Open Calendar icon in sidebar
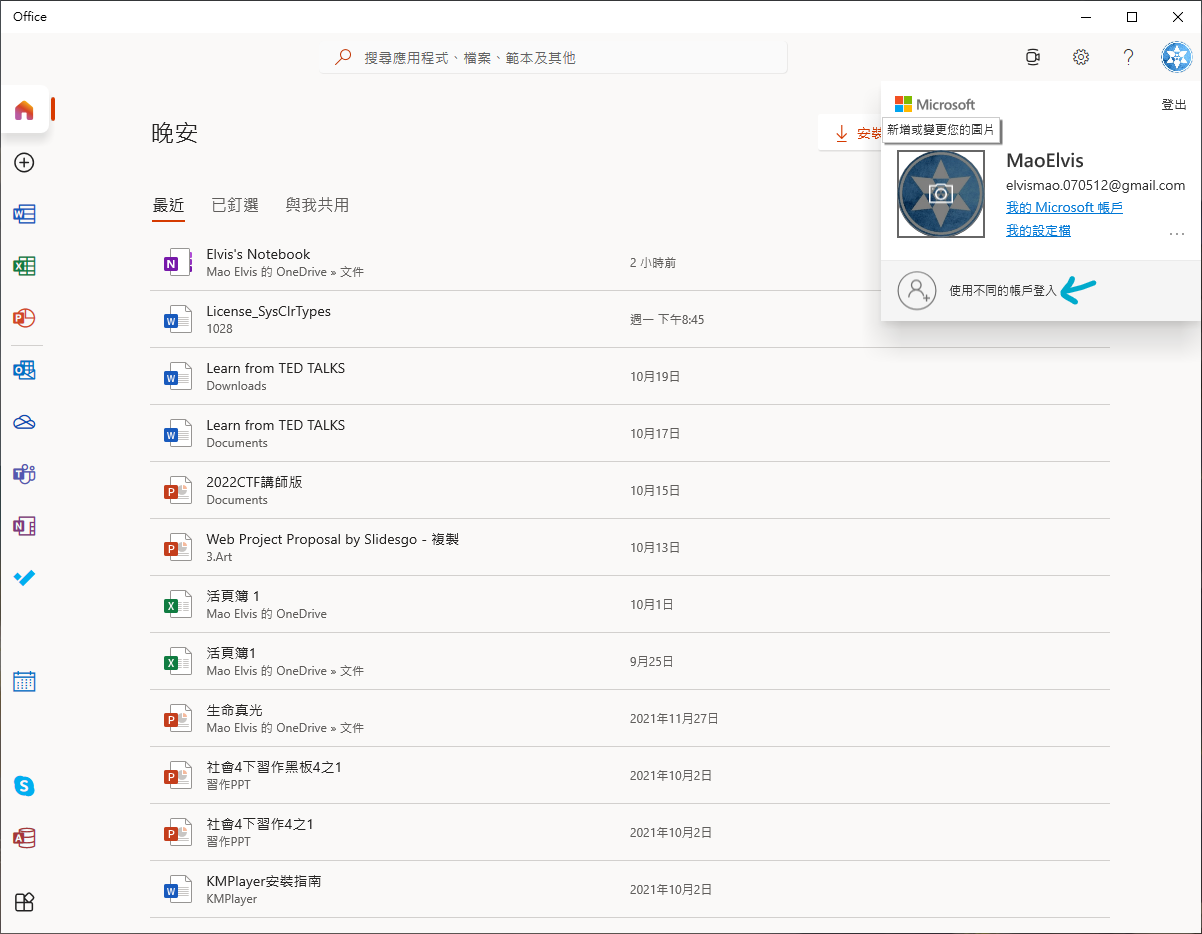 [x=24, y=682]
